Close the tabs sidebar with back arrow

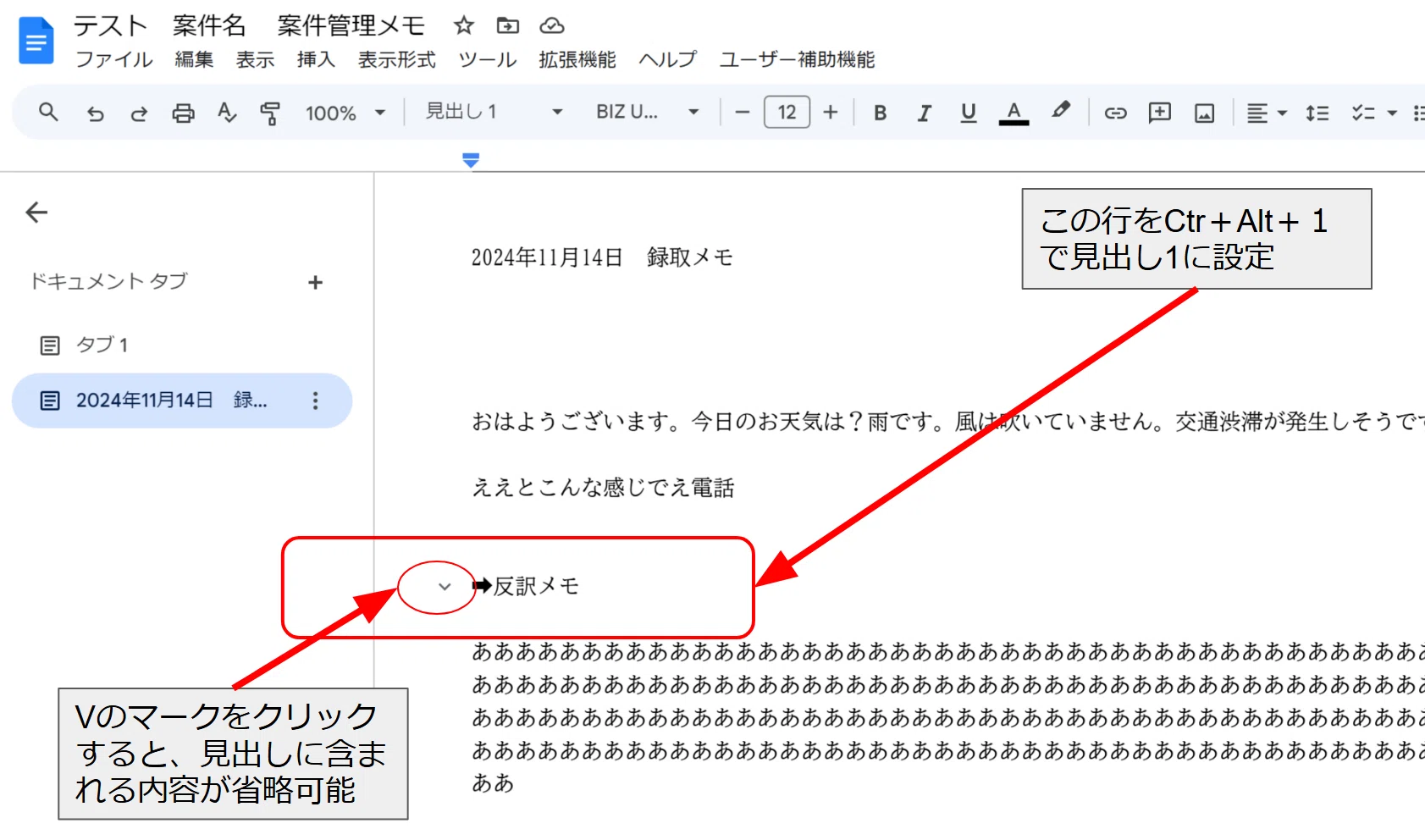tap(36, 213)
